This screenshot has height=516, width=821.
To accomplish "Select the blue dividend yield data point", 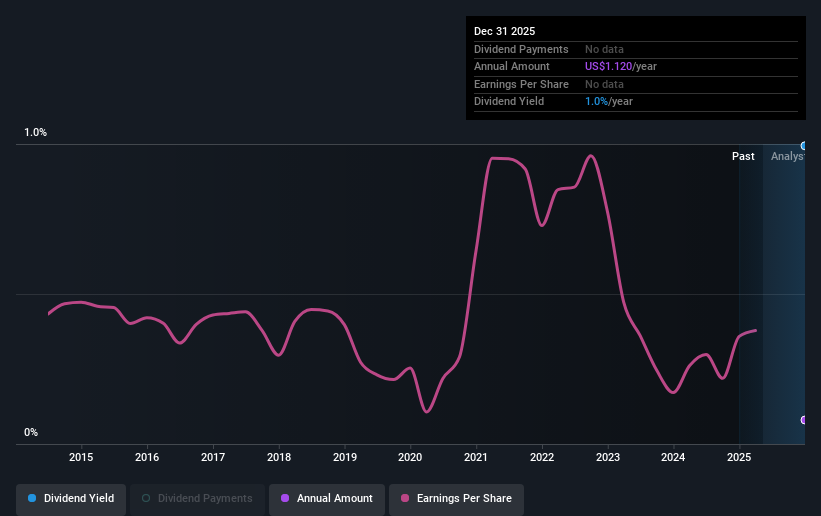I will (x=804, y=146).
